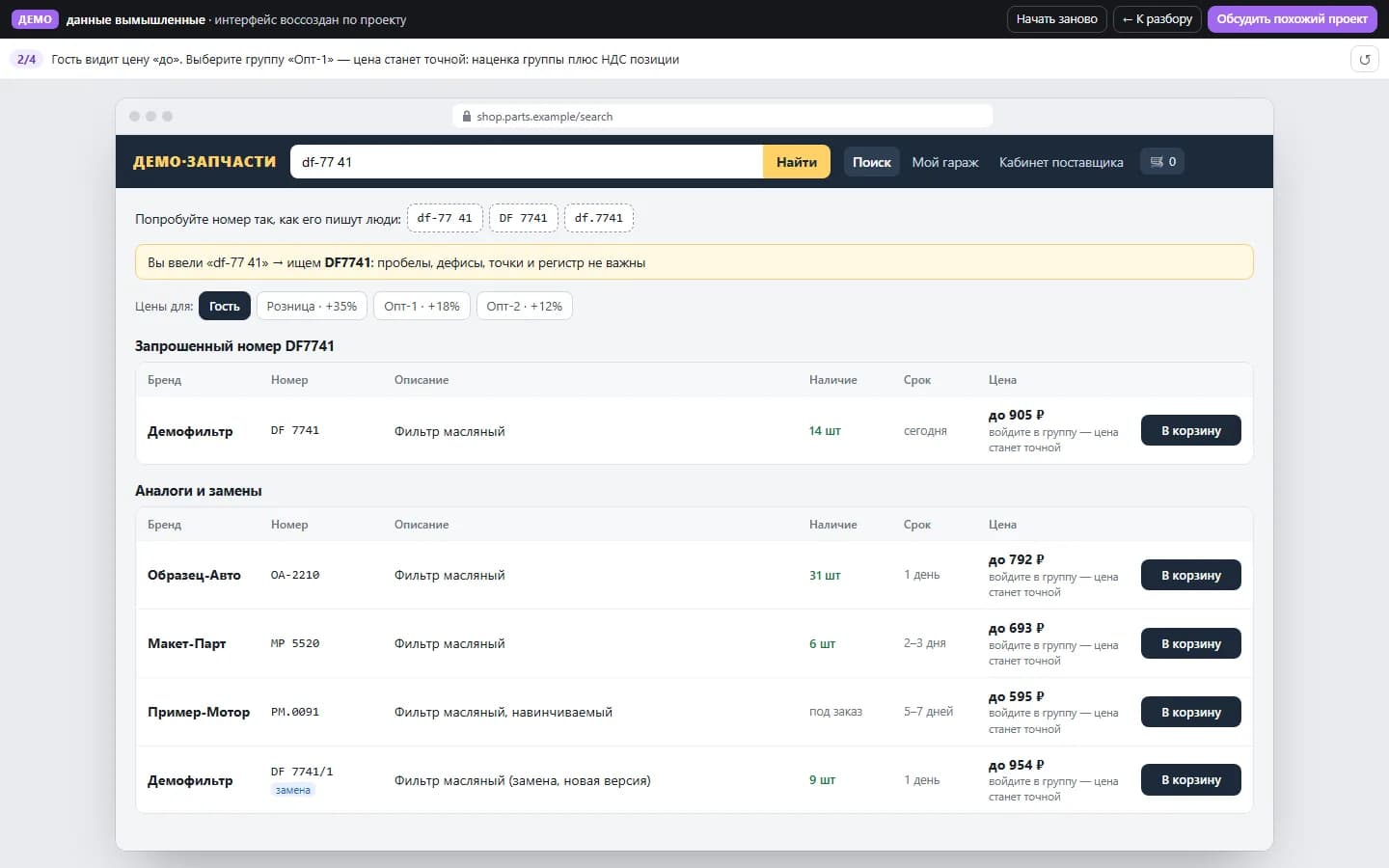Click the ДЕМО badge in top bar
This screenshot has height=868, width=1389.
click(35, 19)
